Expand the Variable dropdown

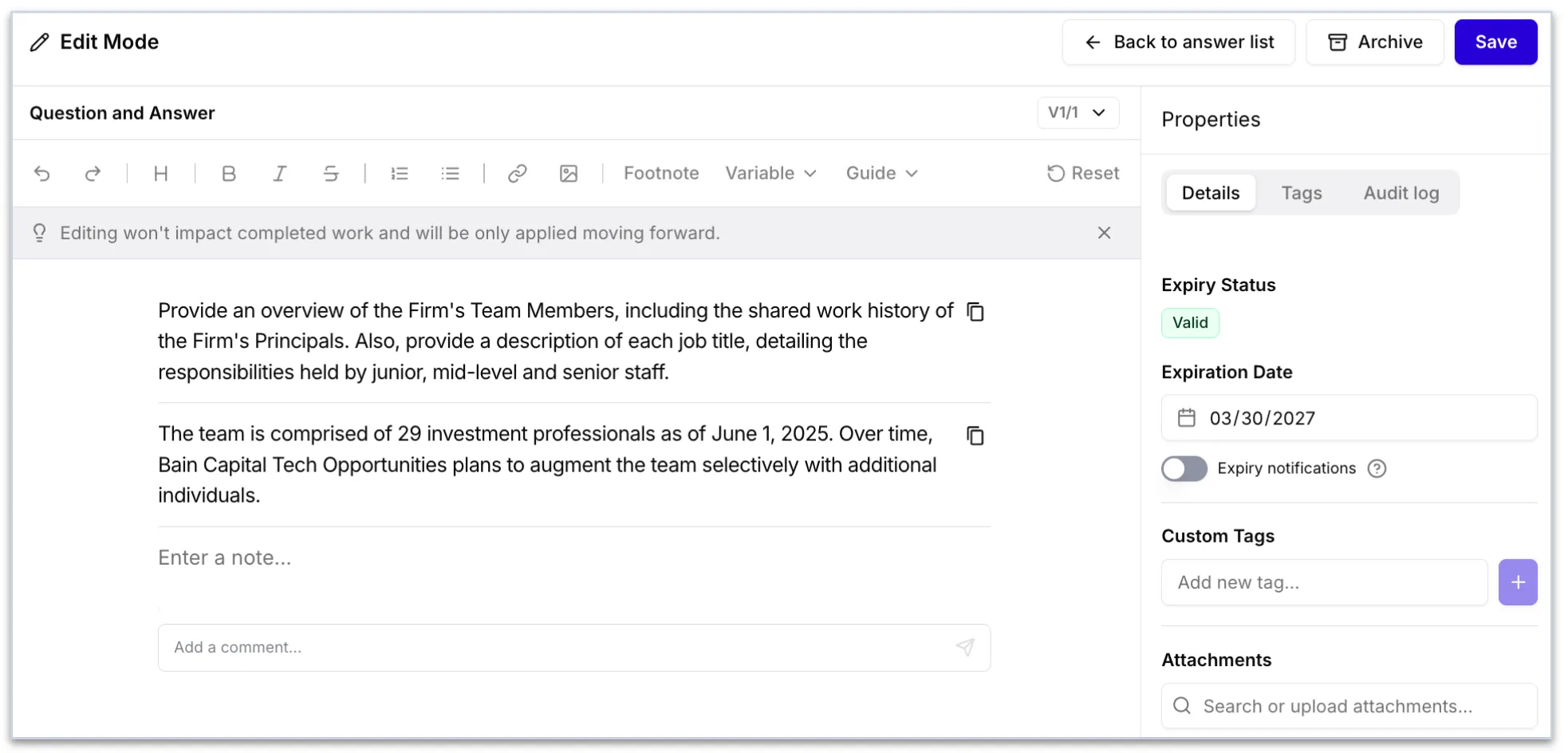(x=770, y=173)
